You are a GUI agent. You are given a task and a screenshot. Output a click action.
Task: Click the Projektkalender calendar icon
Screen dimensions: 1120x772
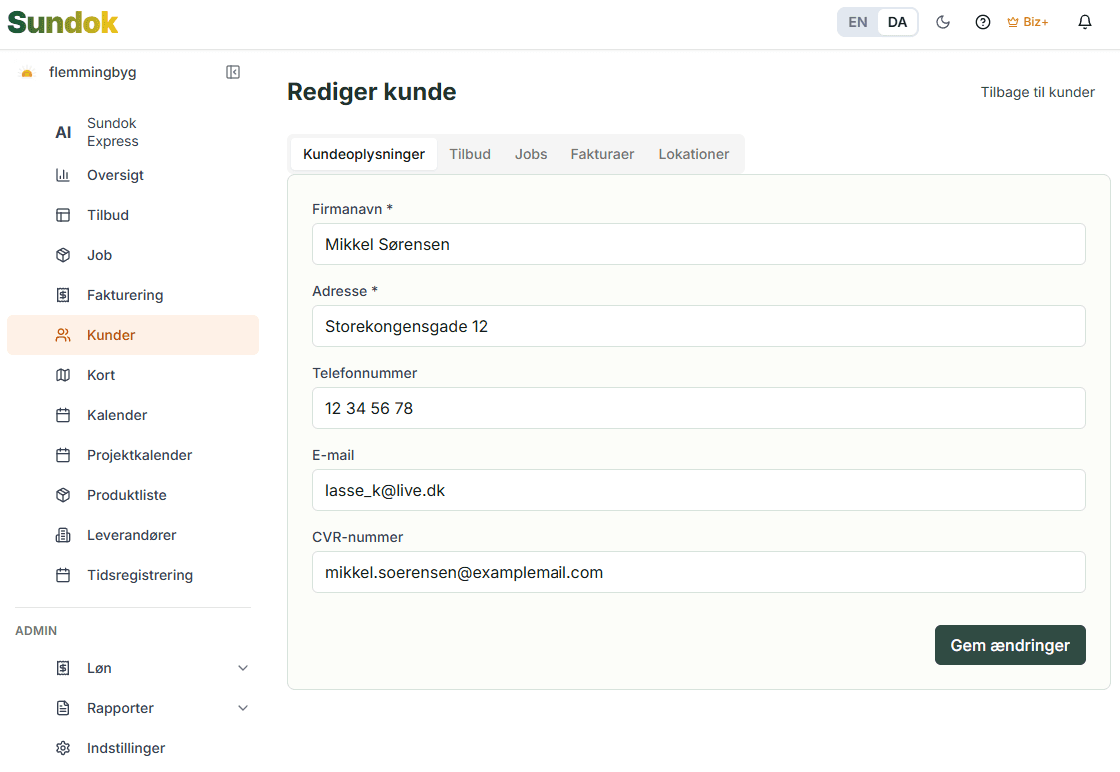[63, 455]
